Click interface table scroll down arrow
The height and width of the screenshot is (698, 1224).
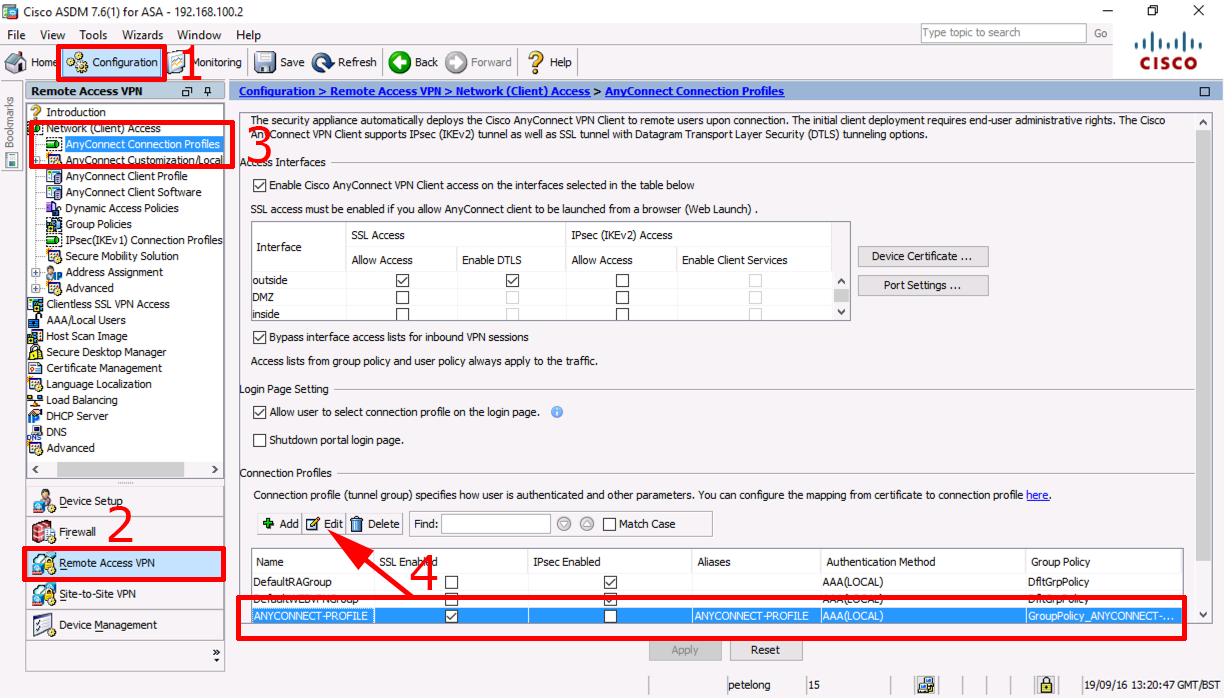841,312
